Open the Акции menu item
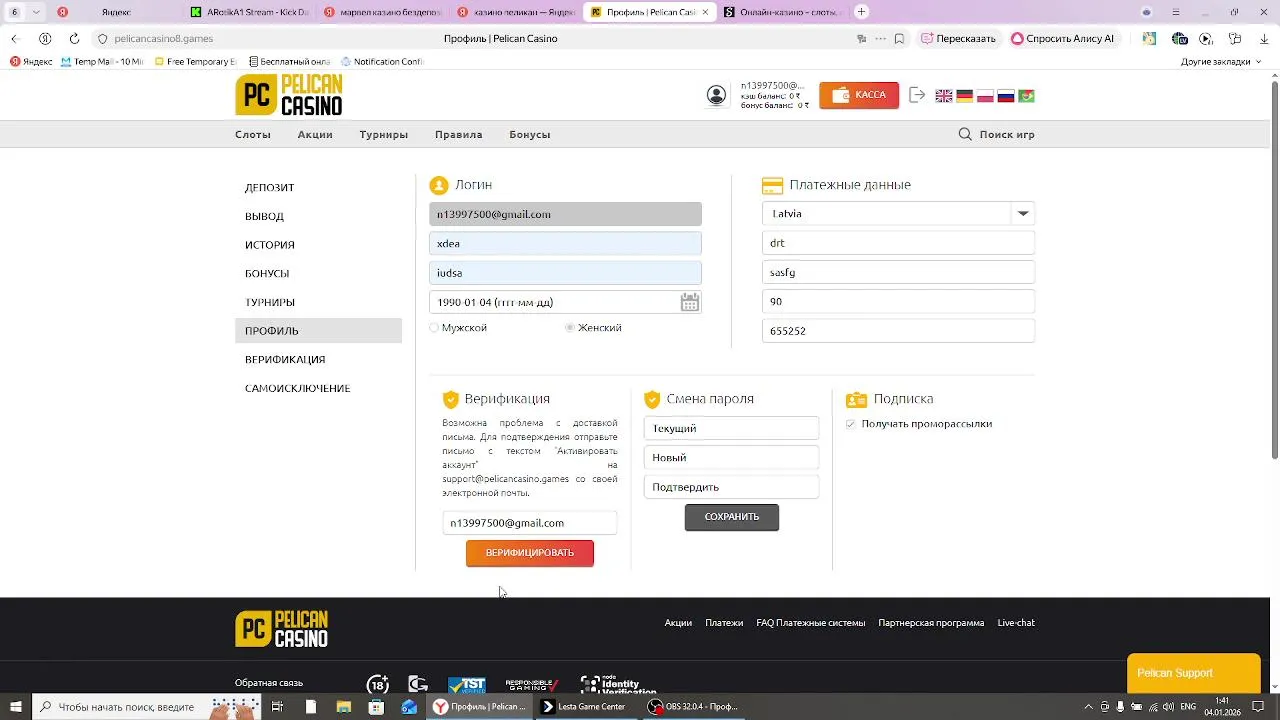The height and width of the screenshot is (720, 1280). click(x=315, y=134)
